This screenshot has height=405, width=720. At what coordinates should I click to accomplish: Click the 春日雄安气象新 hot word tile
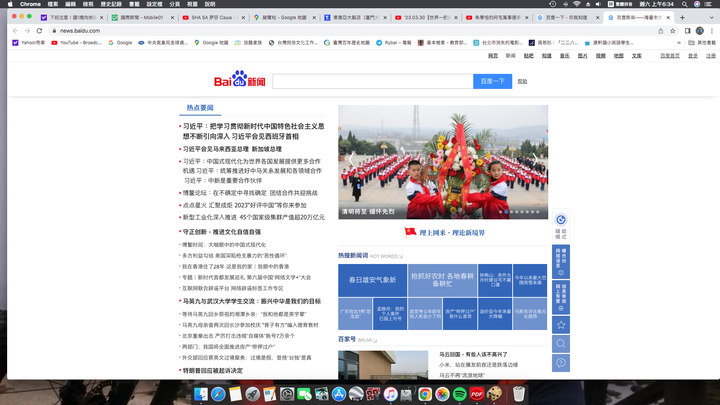tap(372, 280)
